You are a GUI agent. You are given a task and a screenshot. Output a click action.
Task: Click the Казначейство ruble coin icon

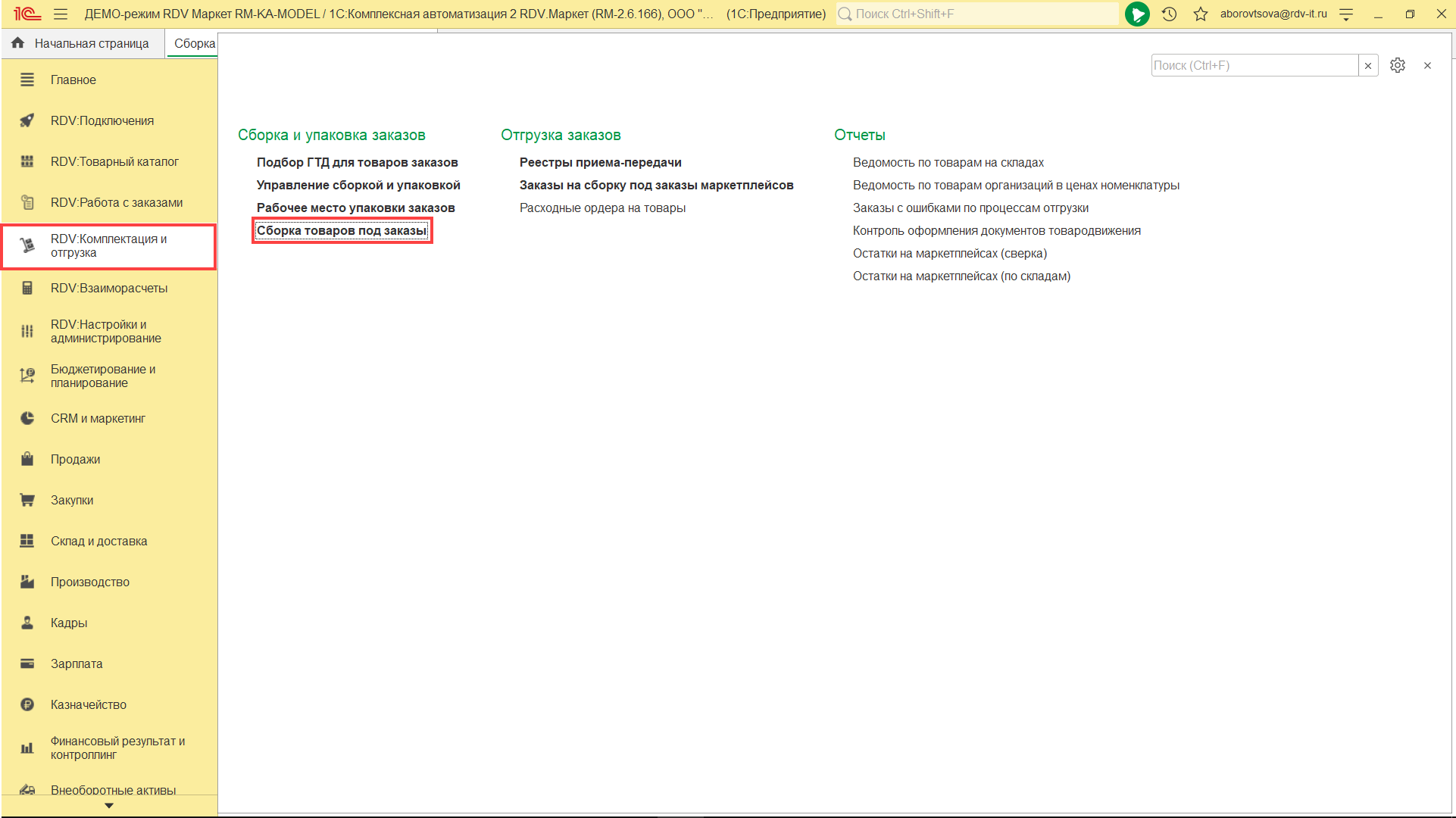pos(27,704)
